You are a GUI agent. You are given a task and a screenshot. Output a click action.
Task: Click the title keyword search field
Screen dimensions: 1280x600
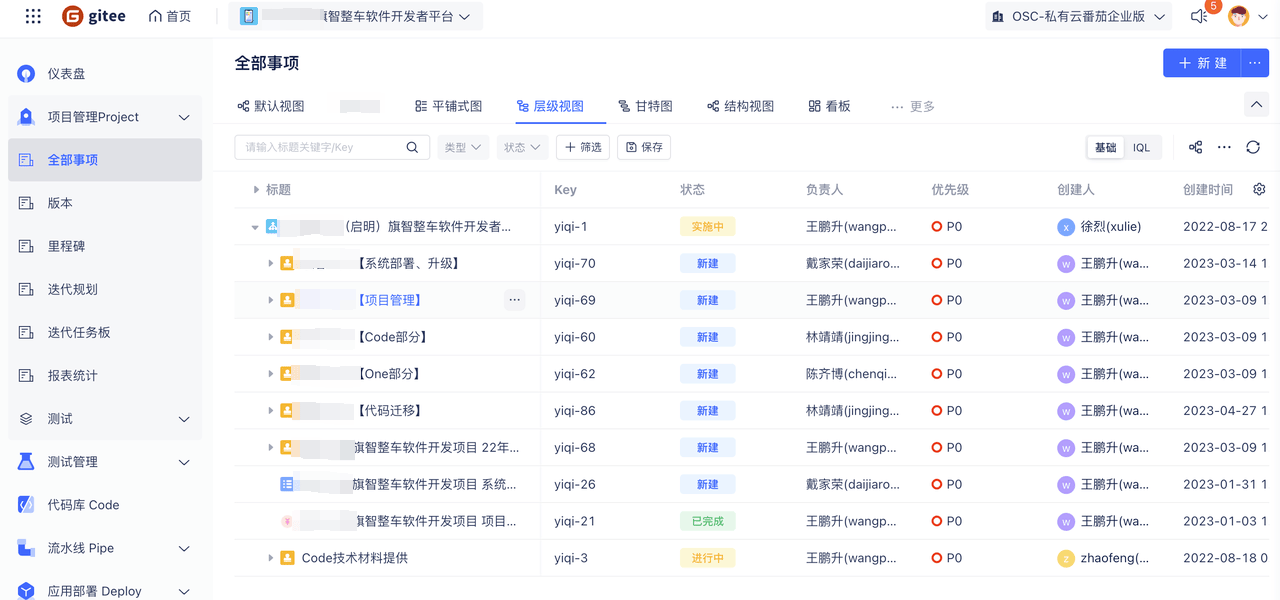coord(322,147)
